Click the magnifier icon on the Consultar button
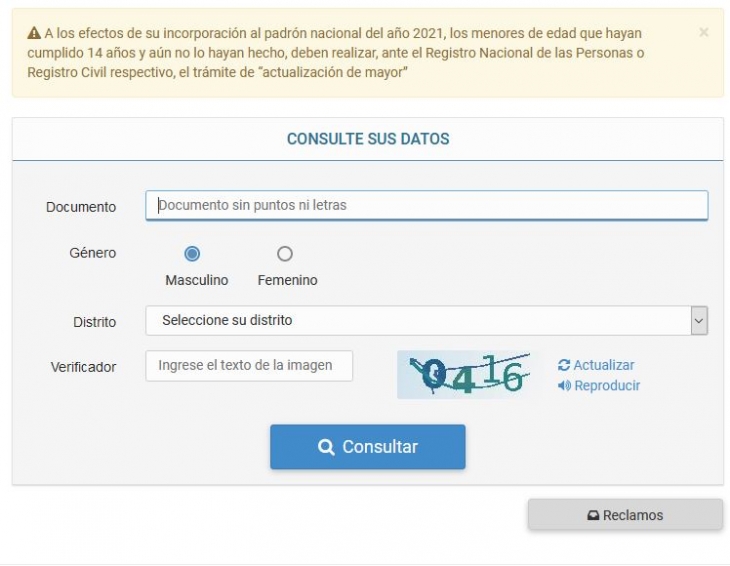 (326, 447)
